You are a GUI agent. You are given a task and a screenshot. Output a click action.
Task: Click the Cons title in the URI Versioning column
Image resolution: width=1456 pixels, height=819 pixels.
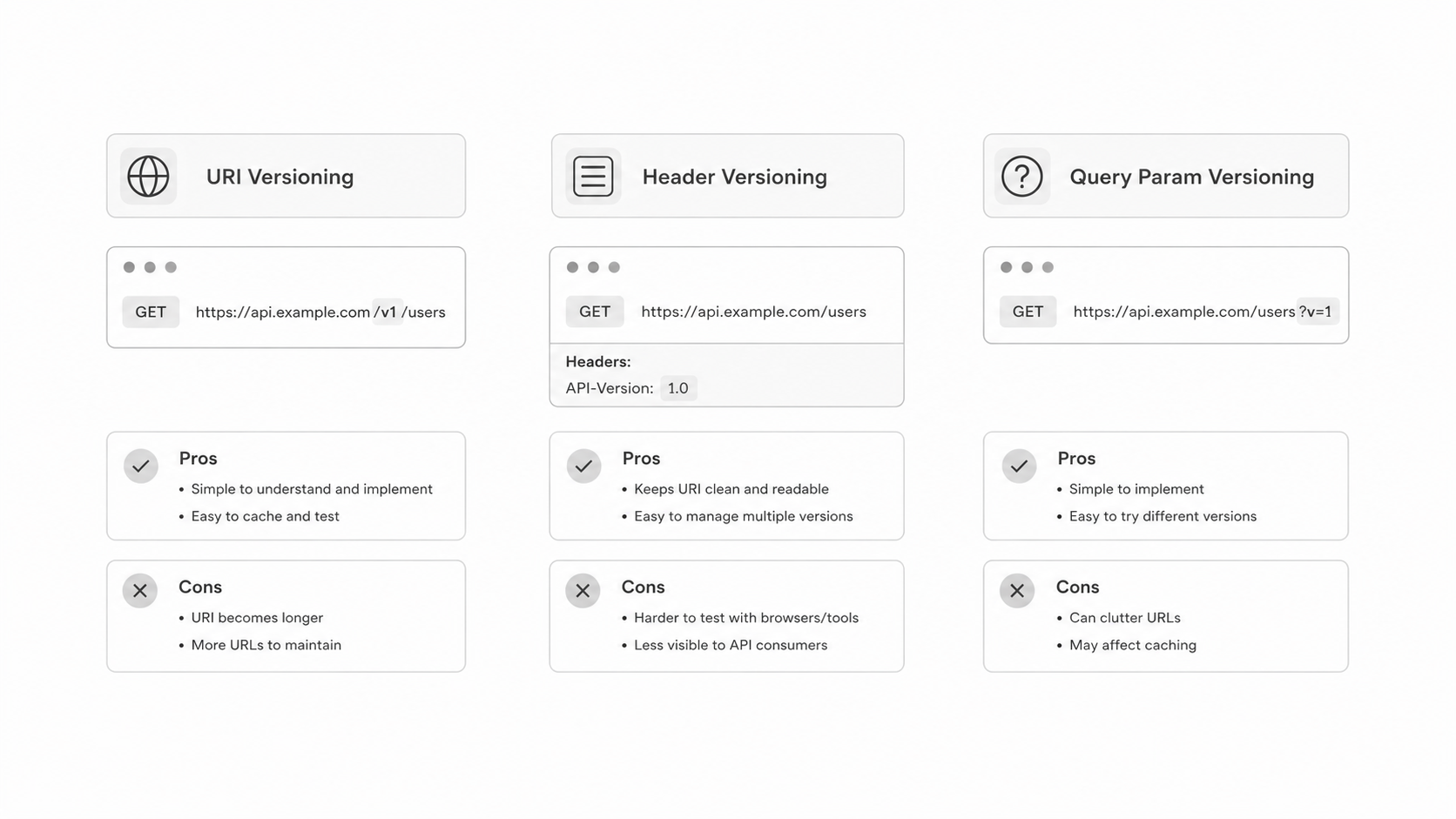pyautogui.click(x=200, y=587)
